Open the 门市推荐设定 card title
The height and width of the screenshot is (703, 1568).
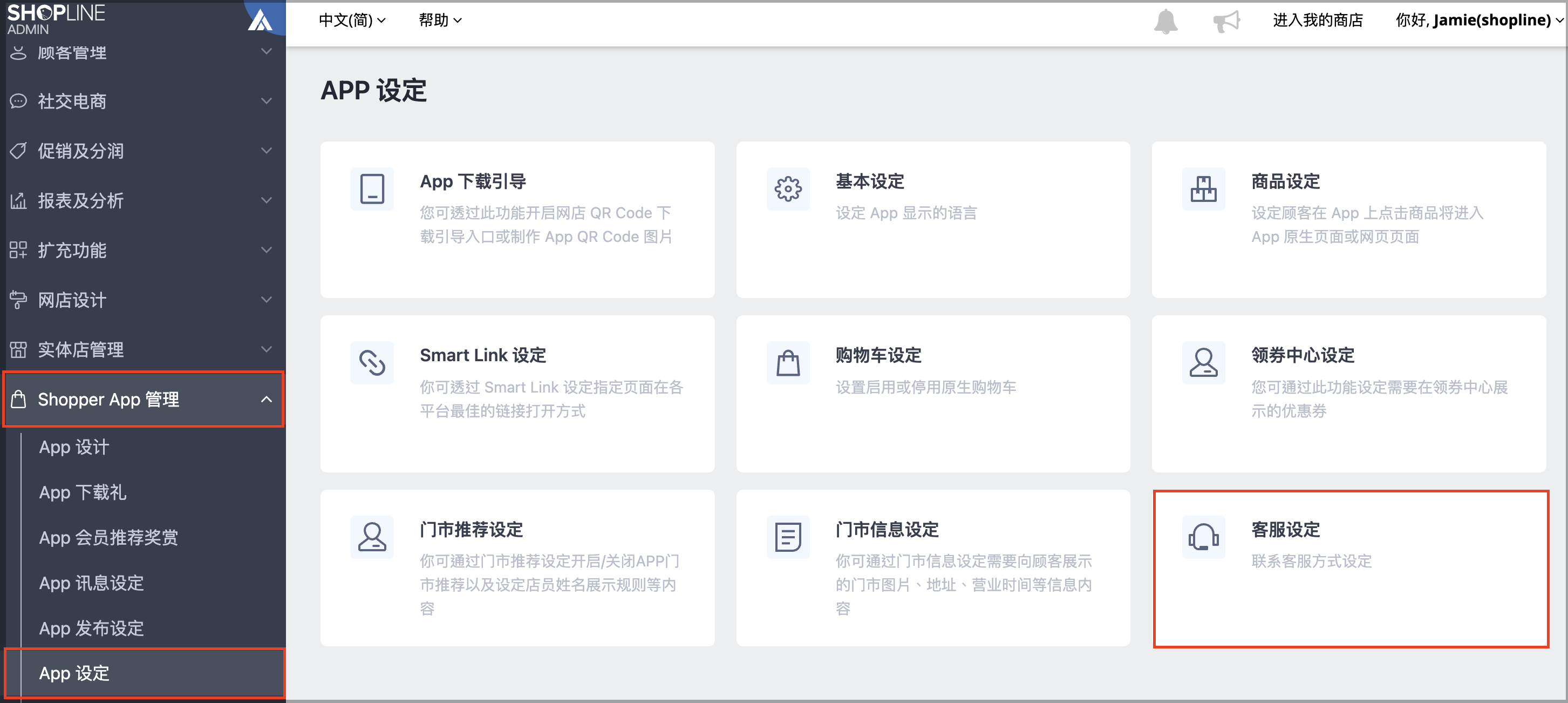click(471, 529)
